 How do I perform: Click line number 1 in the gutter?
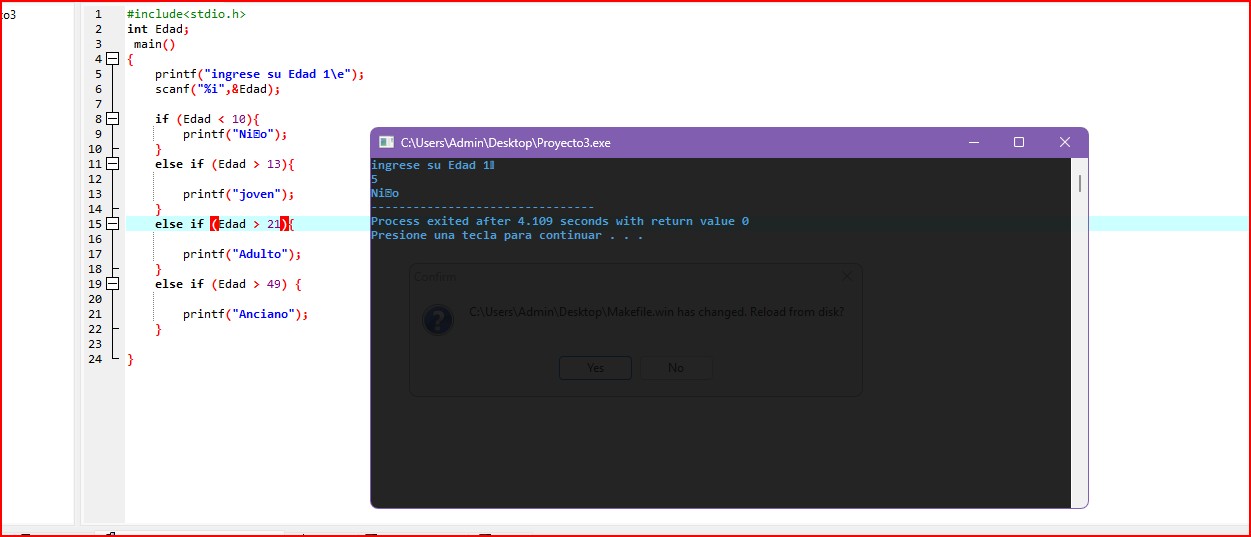pyautogui.click(x=98, y=15)
